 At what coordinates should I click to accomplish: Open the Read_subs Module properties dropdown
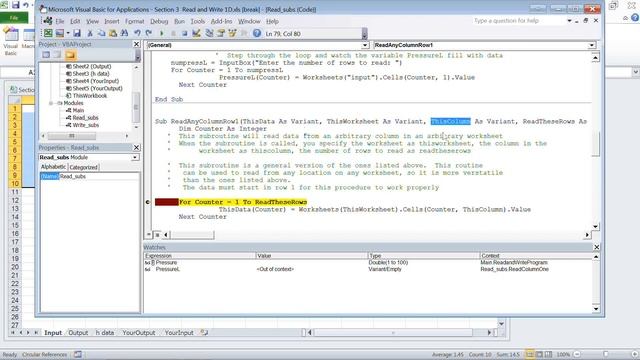point(135,157)
